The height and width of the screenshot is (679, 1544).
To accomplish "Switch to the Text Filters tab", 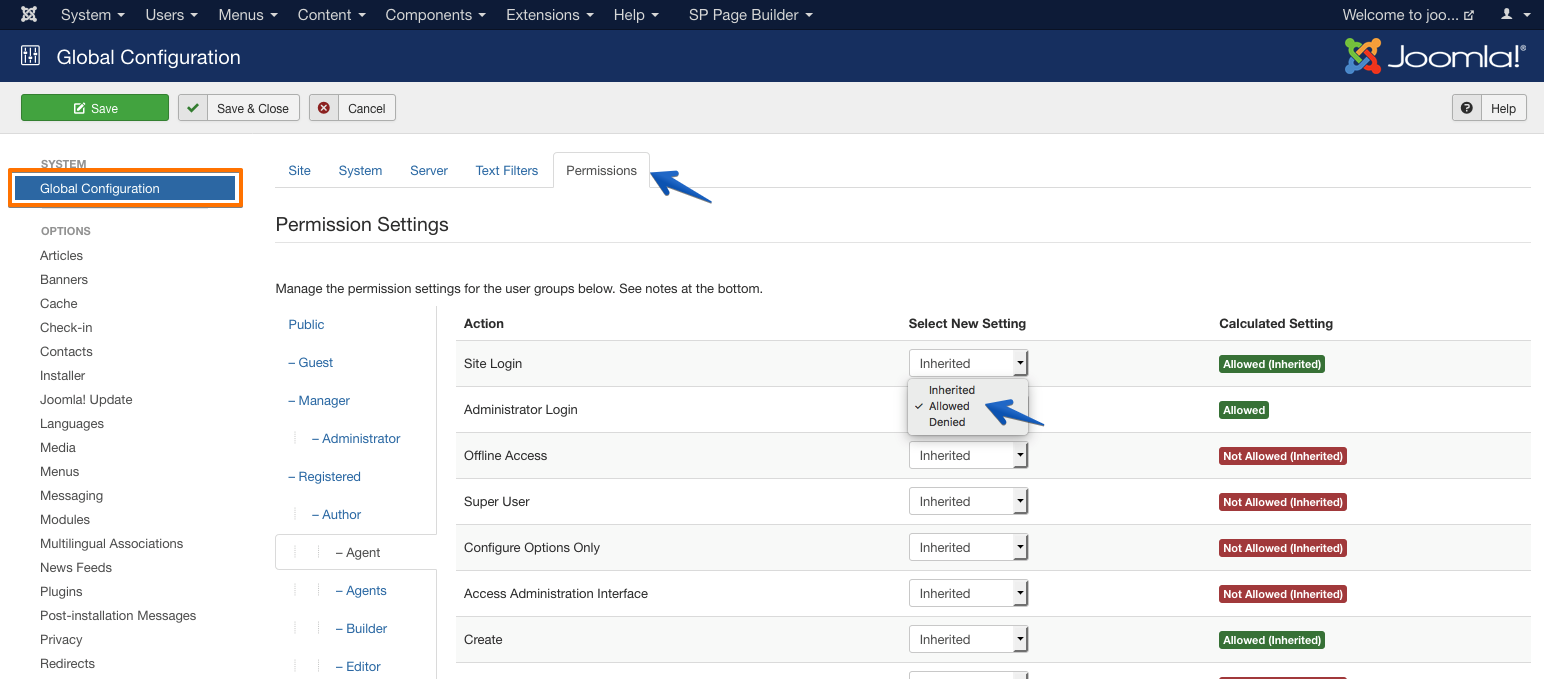I will pyautogui.click(x=506, y=170).
